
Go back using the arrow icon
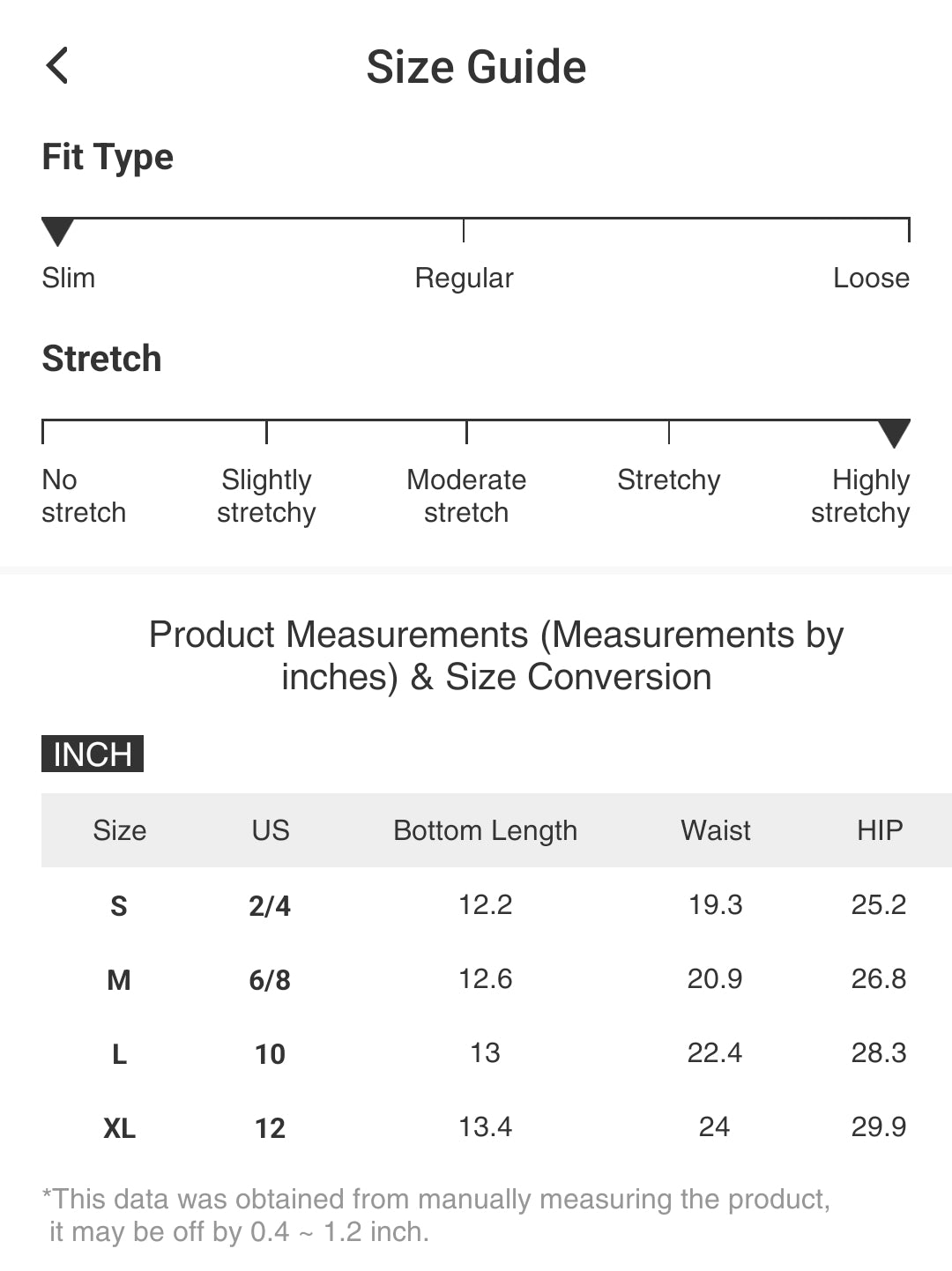[x=57, y=66]
